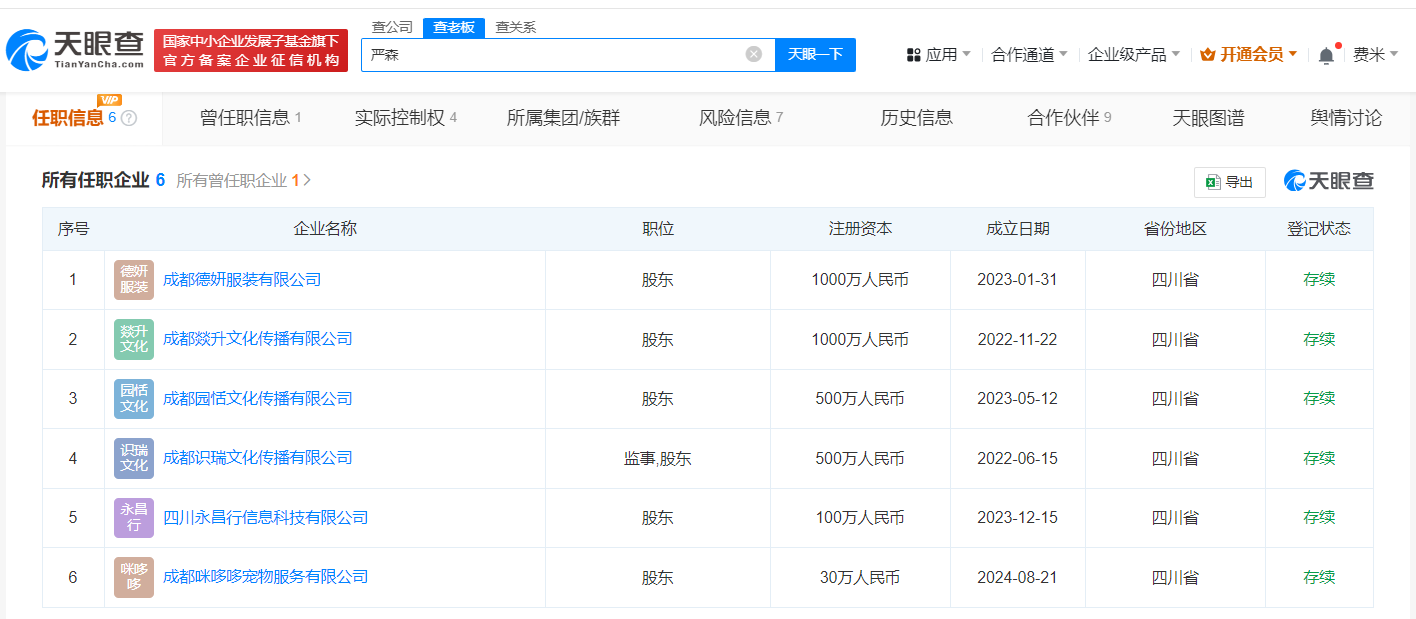
Task: Expand the 应用 dropdown menu
Action: [938, 55]
